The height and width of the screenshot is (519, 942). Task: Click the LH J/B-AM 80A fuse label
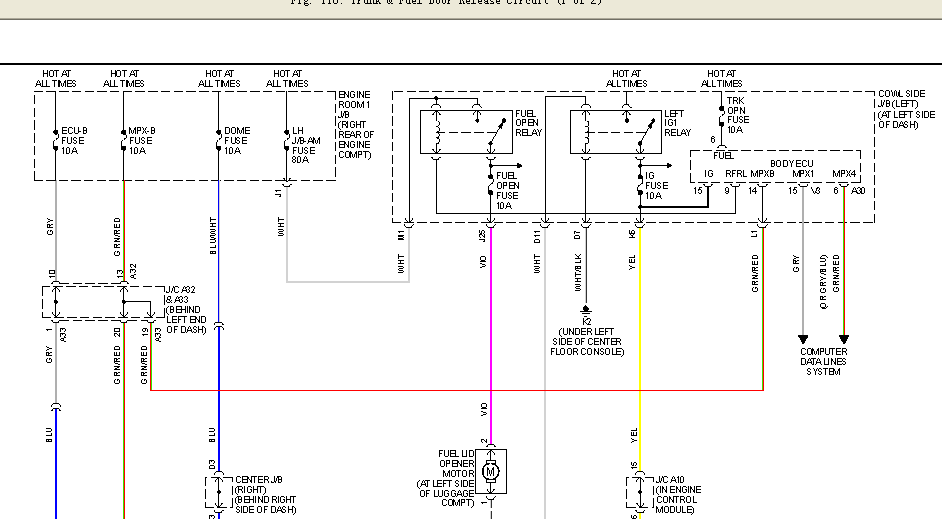coord(305,145)
